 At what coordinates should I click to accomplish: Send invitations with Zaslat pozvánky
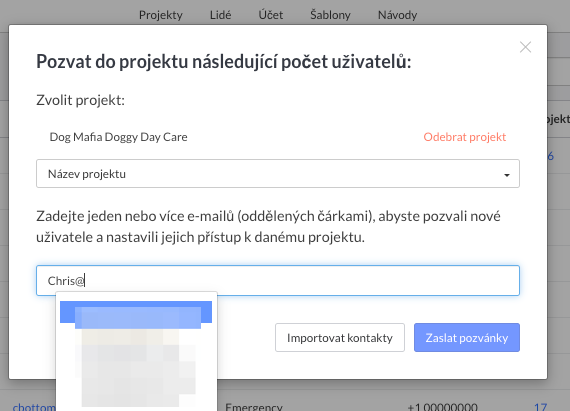point(467,338)
